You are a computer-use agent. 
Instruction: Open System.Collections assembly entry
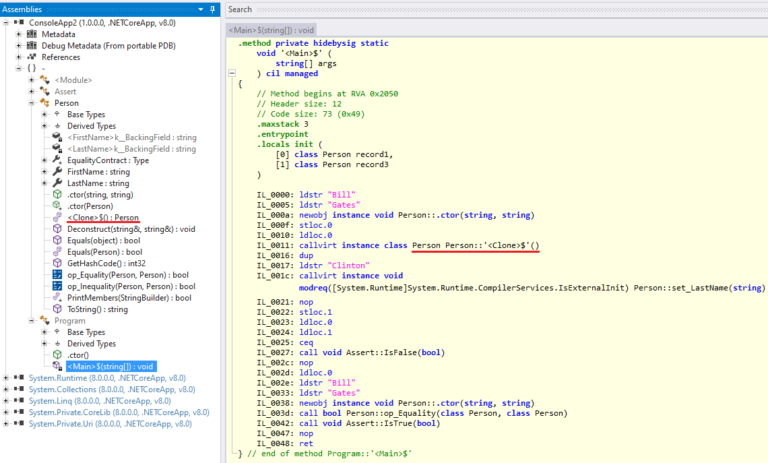click(x=112, y=390)
